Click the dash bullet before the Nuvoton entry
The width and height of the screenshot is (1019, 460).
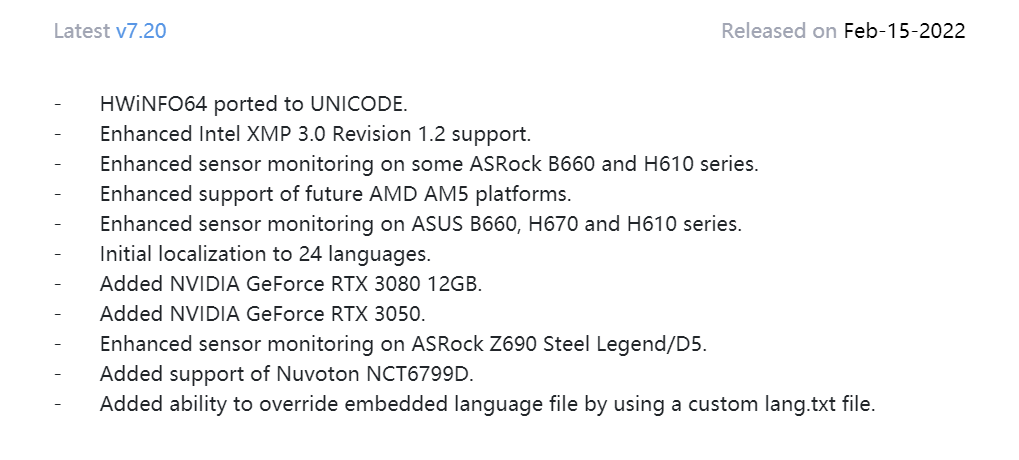pyautogui.click(x=59, y=374)
